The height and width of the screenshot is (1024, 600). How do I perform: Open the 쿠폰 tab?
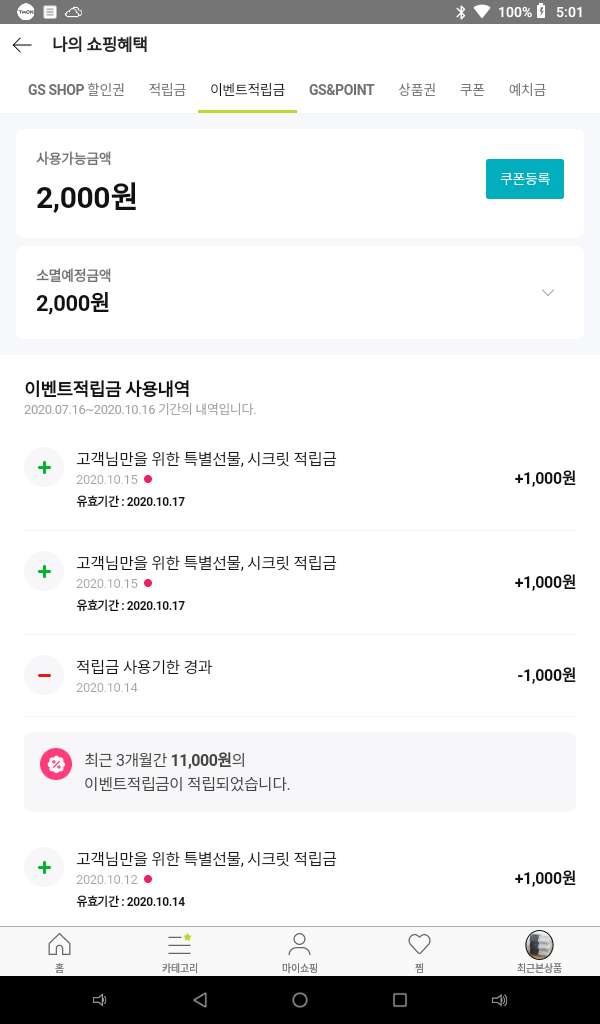point(472,90)
